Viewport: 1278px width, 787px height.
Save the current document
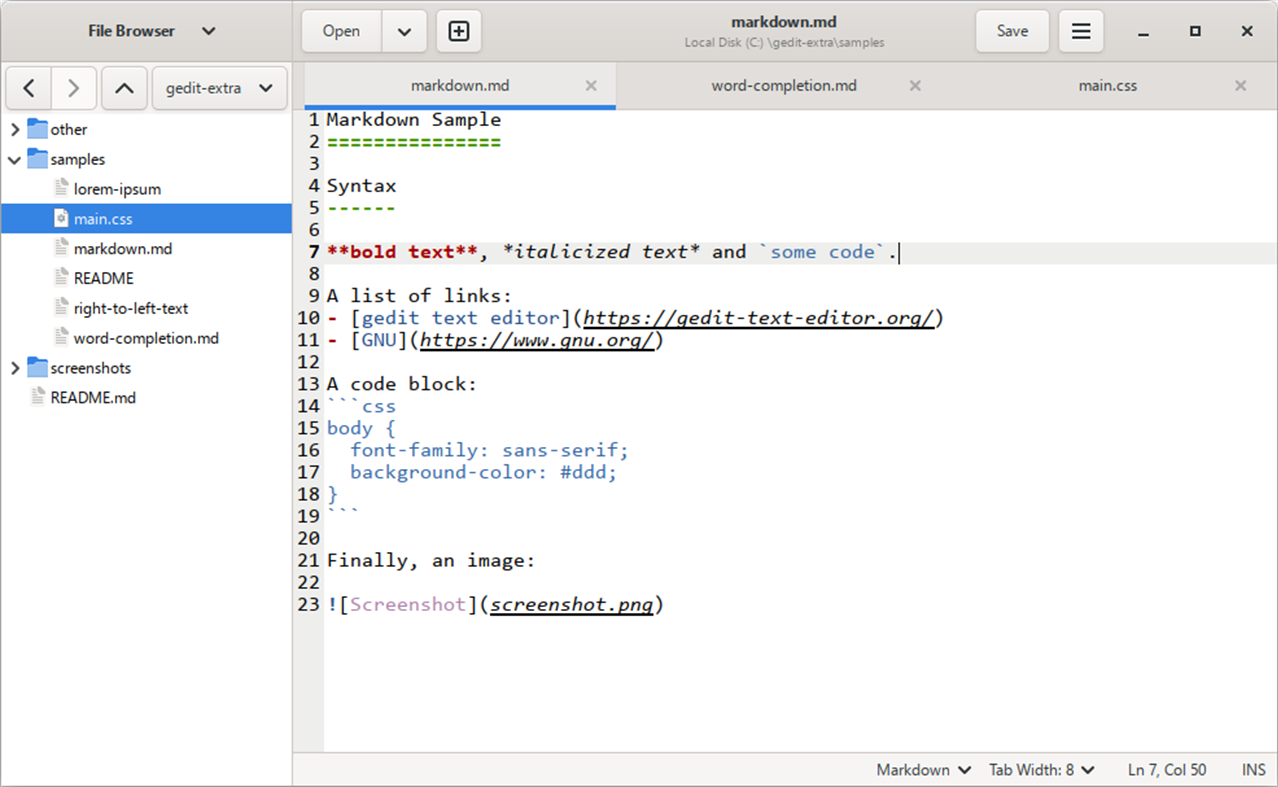tap(1012, 31)
